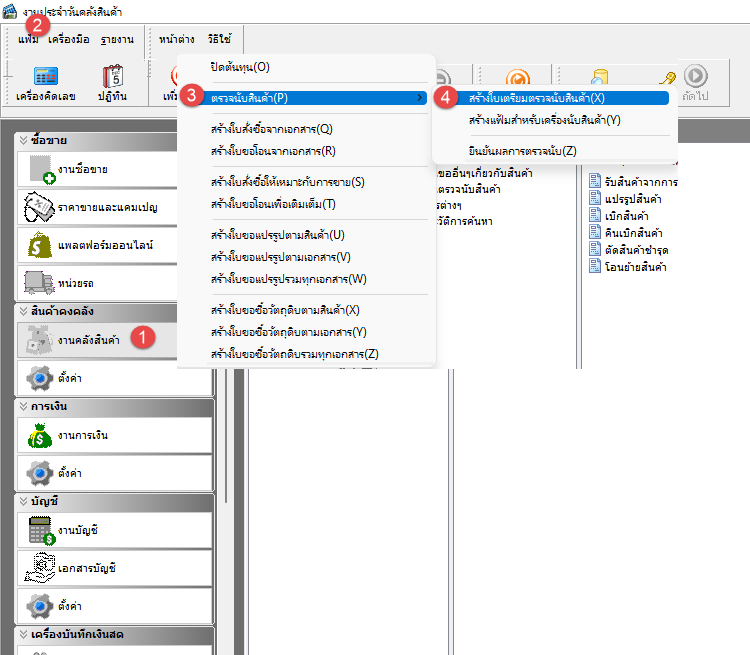Collapse the สินค้าคงคลัง section header
The height and width of the screenshot is (655, 750).
[x=24, y=311]
